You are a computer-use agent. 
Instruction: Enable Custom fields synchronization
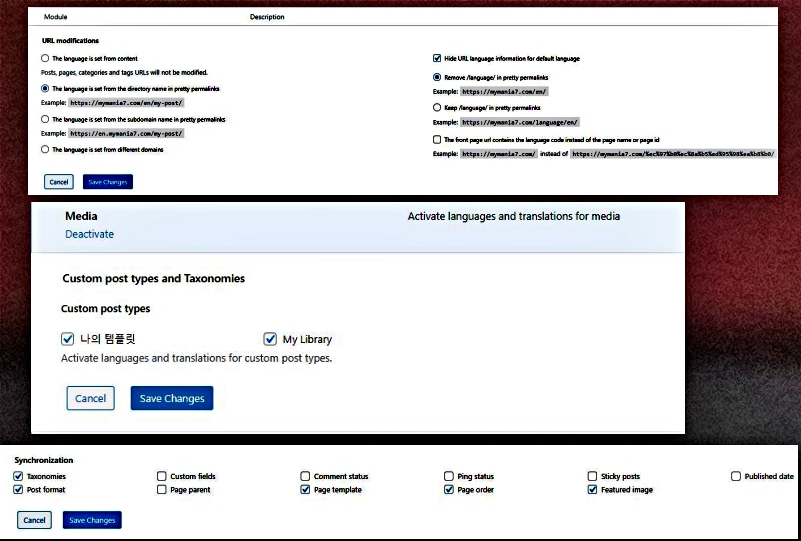pos(162,476)
